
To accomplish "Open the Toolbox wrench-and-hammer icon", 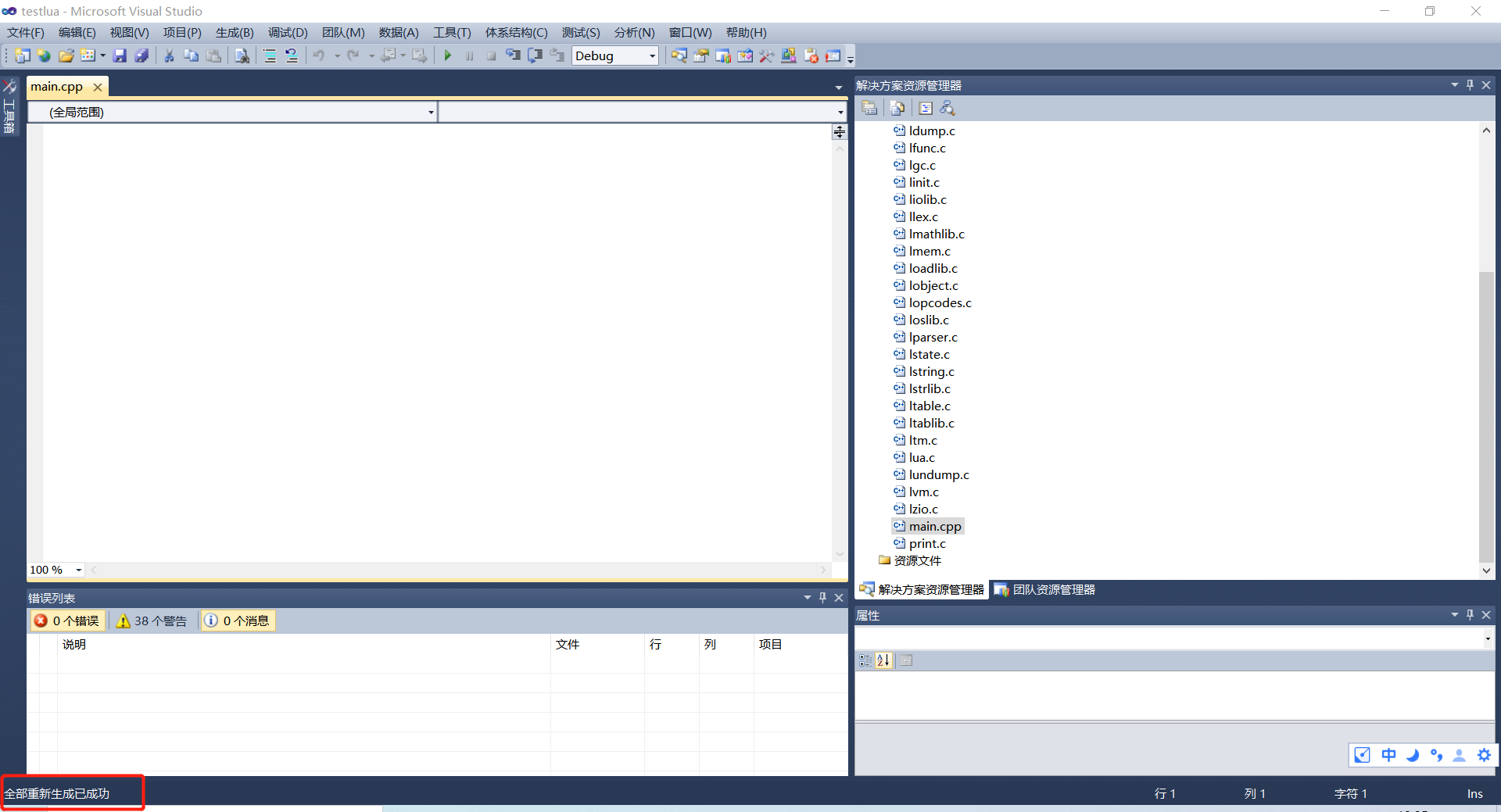I will (767, 55).
